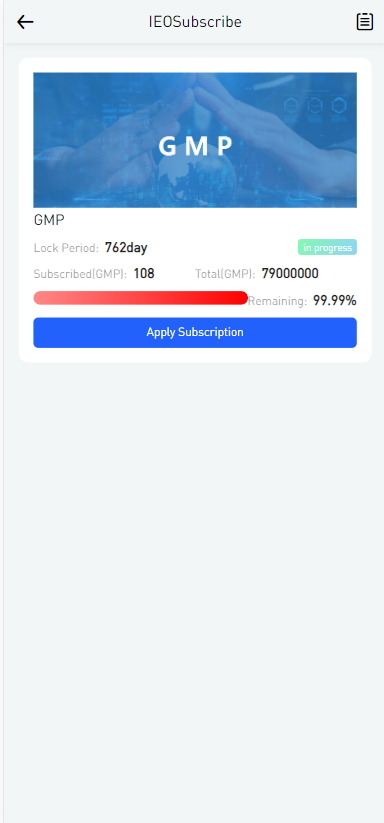Click the Subscribed(GMP) label

(80, 274)
